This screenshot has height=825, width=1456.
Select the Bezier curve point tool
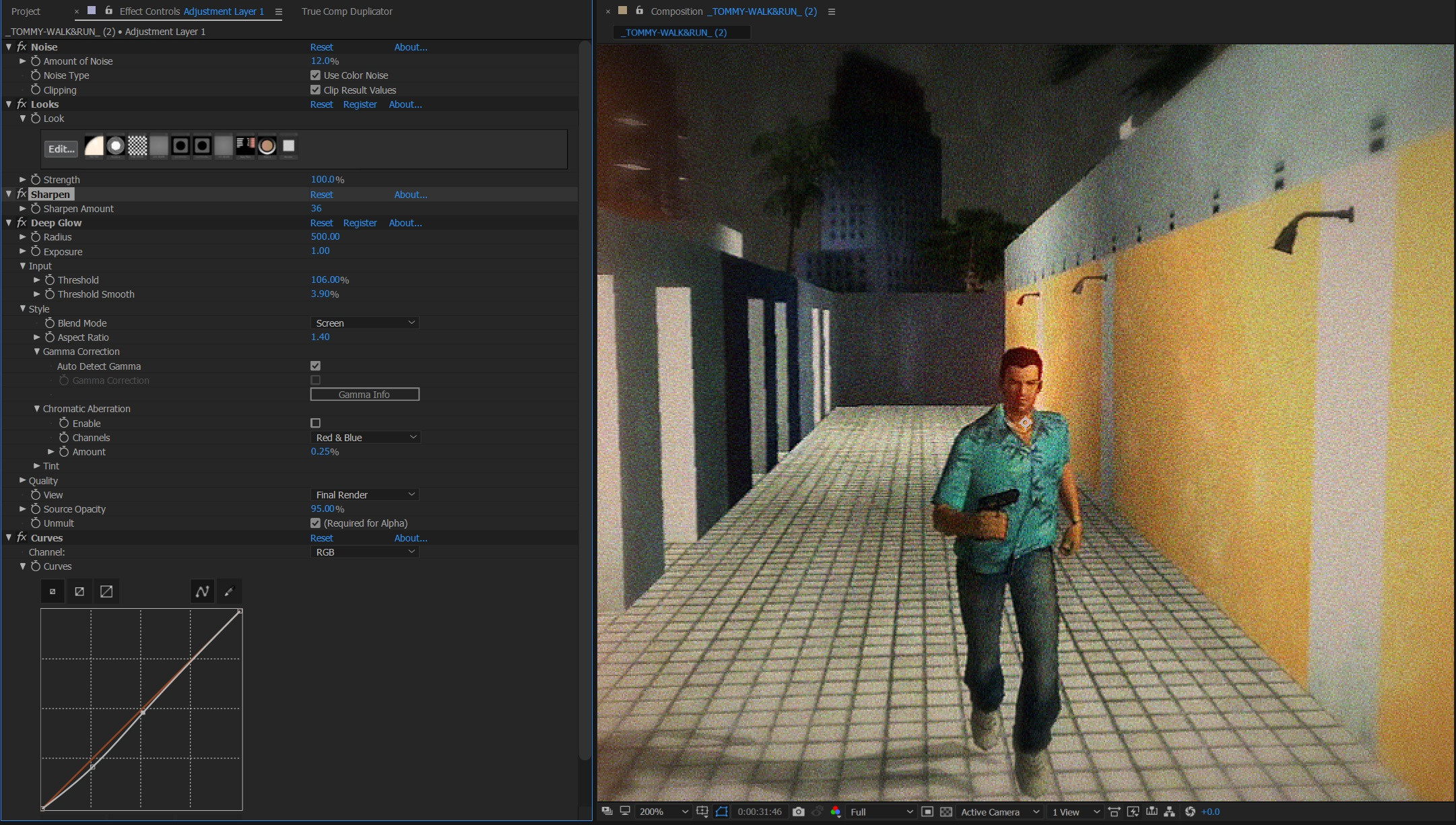point(202,591)
